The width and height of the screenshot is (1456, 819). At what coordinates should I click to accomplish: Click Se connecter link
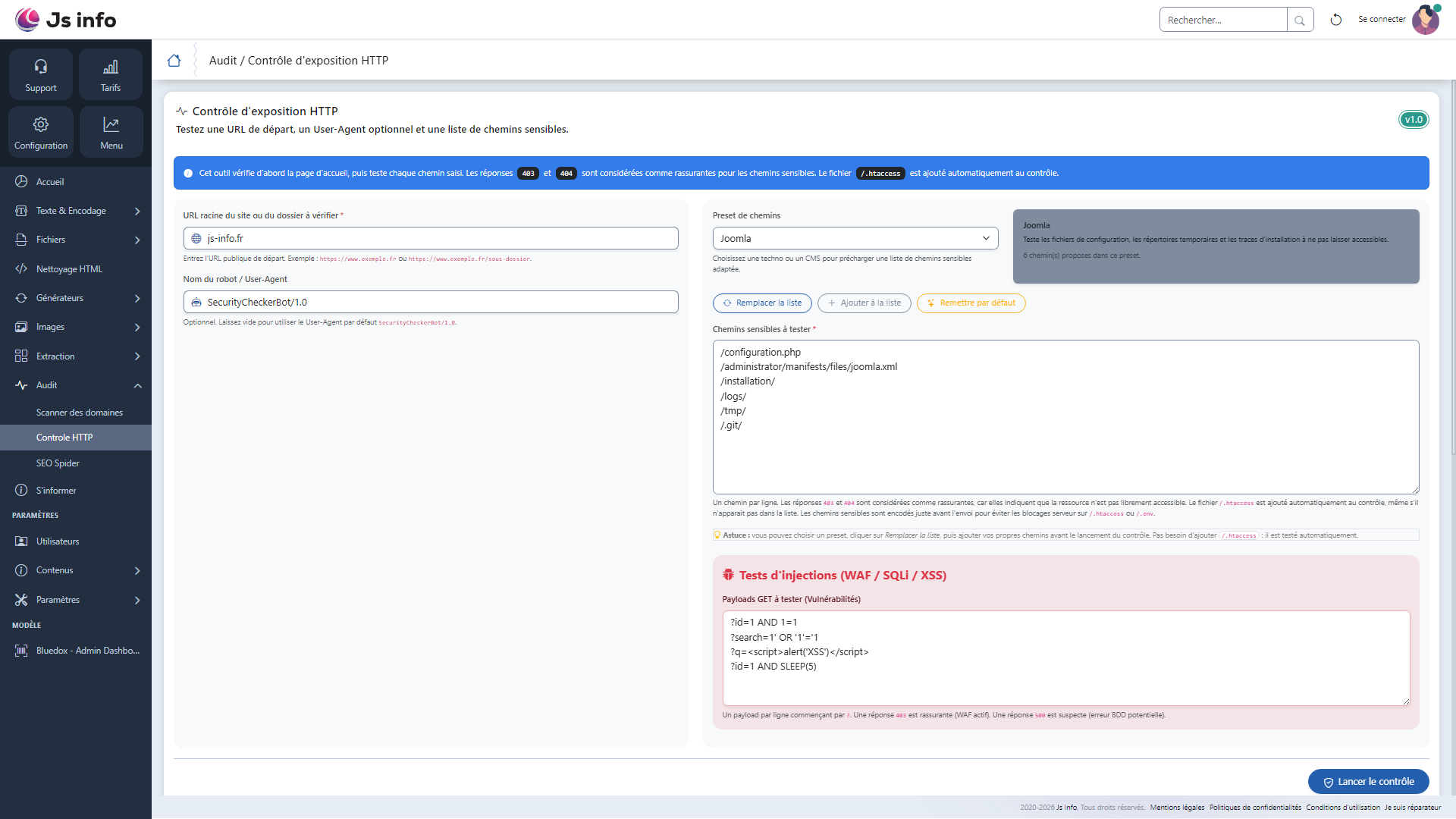1382,20
